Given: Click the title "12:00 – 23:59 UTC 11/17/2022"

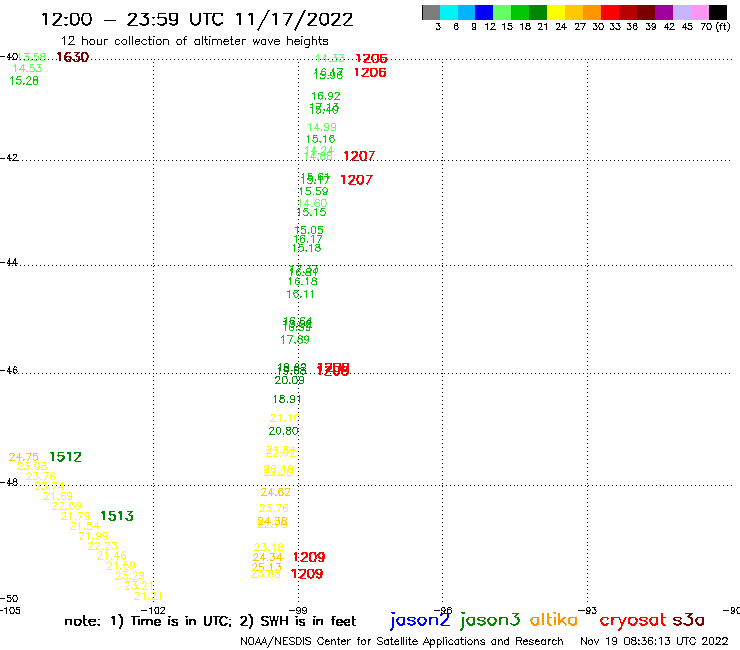Looking at the screenshot, I should pos(197,19).
